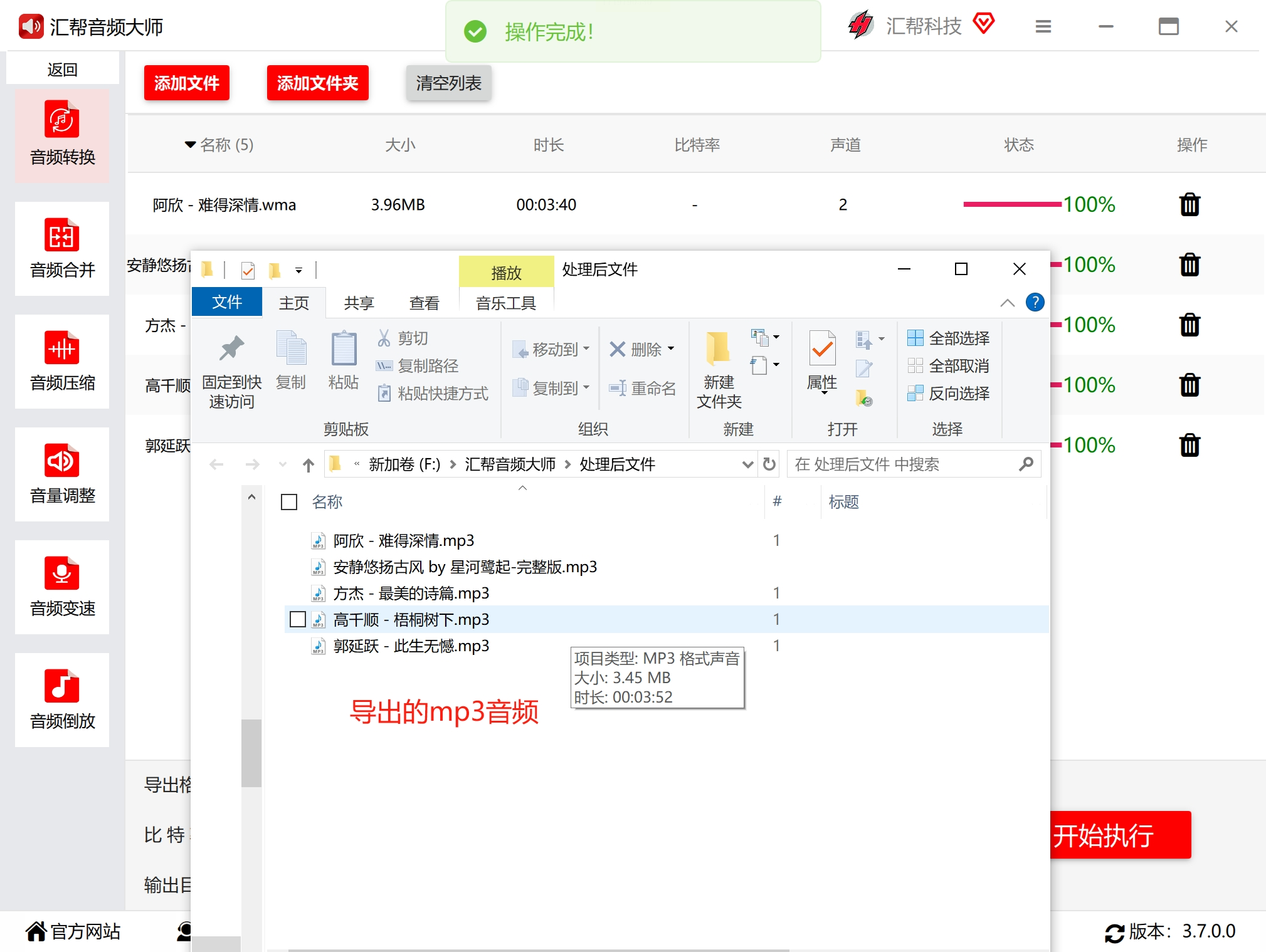1266x952 pixels.
Task: Select the 音频压缩 compression tool
Action: 62,361
